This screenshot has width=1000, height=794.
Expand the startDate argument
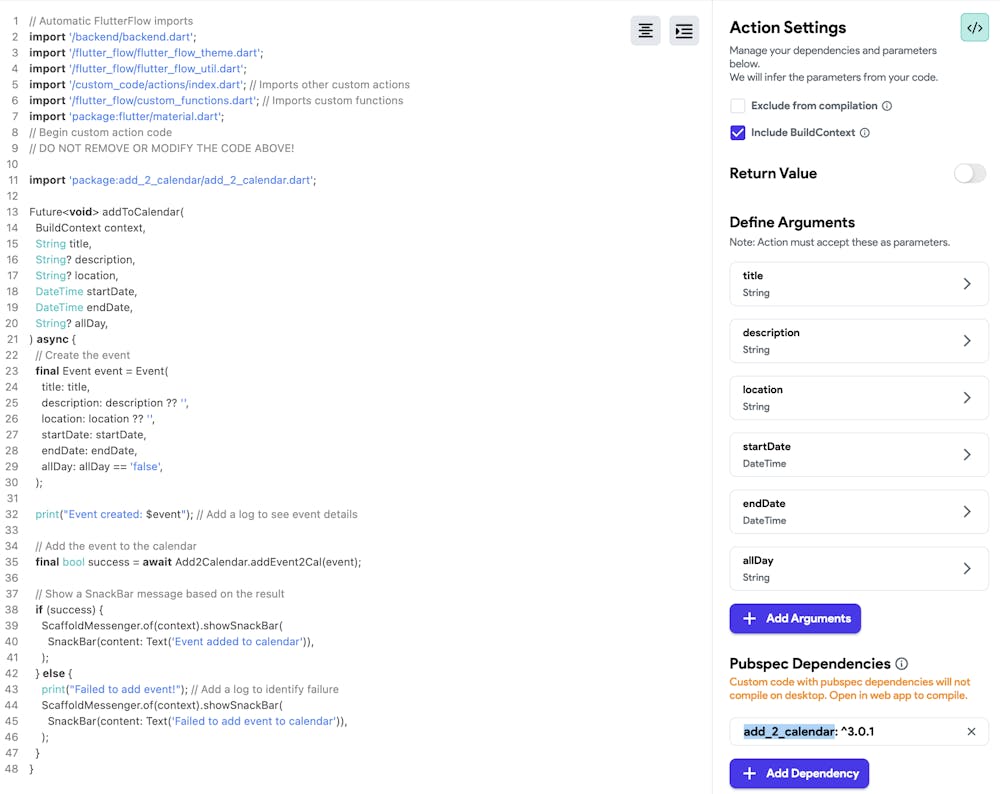pyautogui.click(x=859, y=455)
